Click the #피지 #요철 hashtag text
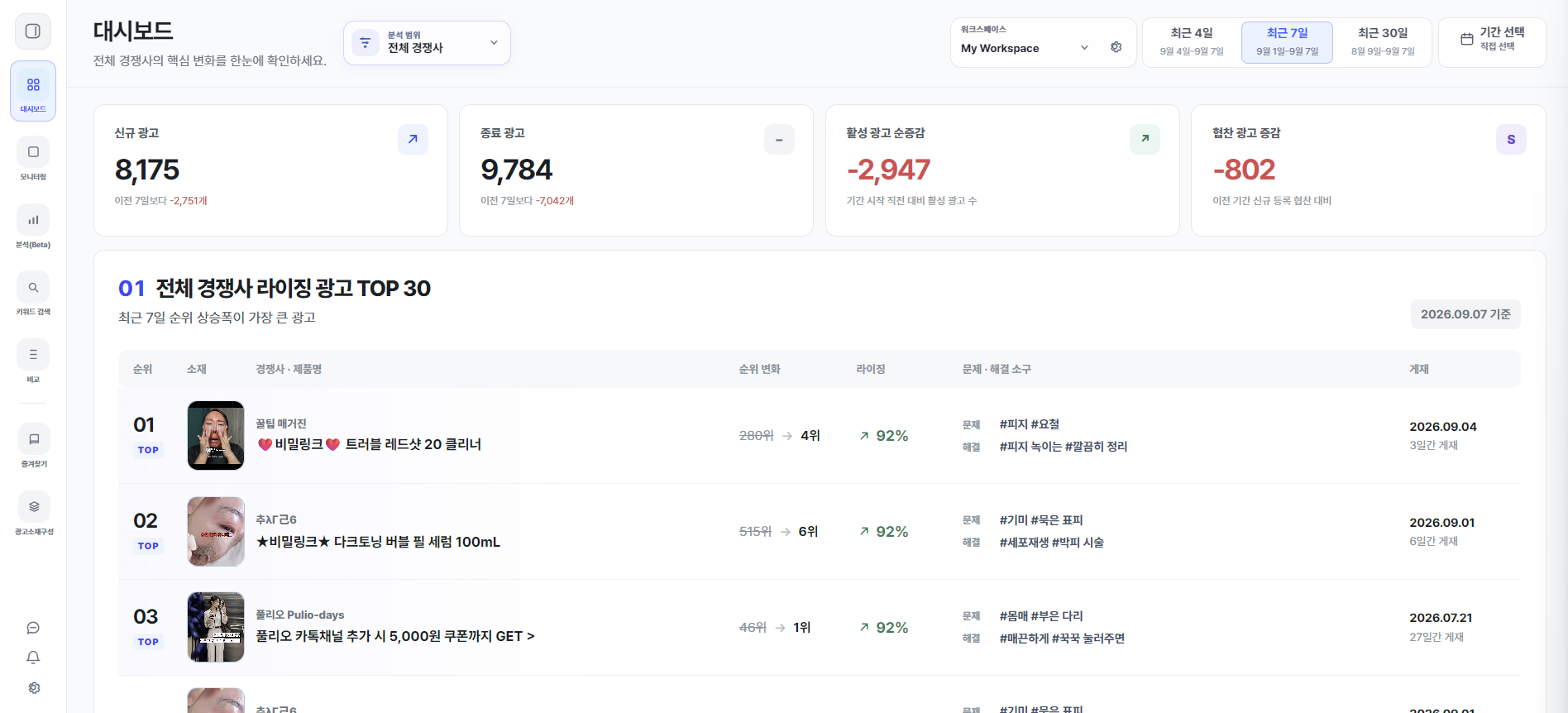 [1029, 424]
